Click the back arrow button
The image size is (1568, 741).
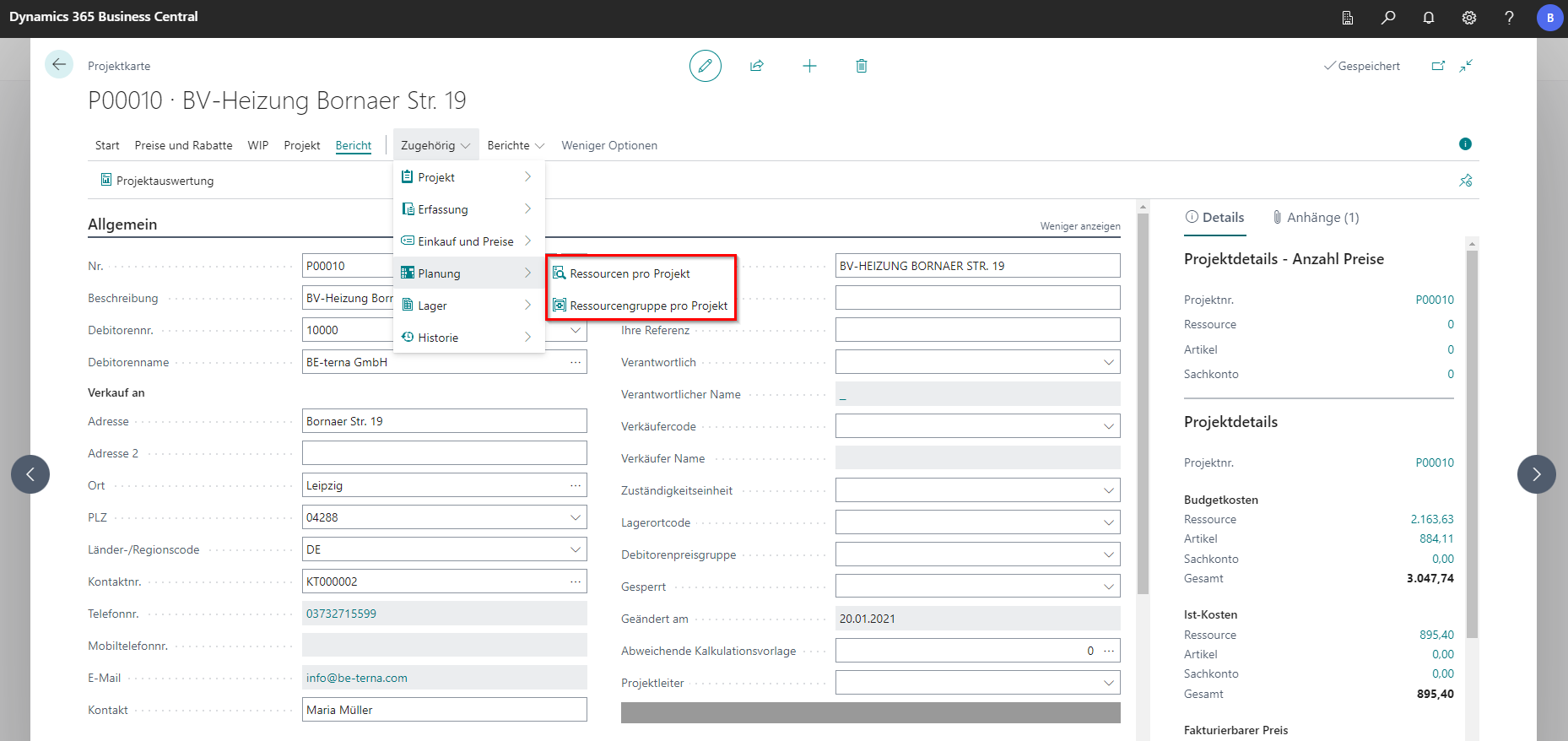59,65
